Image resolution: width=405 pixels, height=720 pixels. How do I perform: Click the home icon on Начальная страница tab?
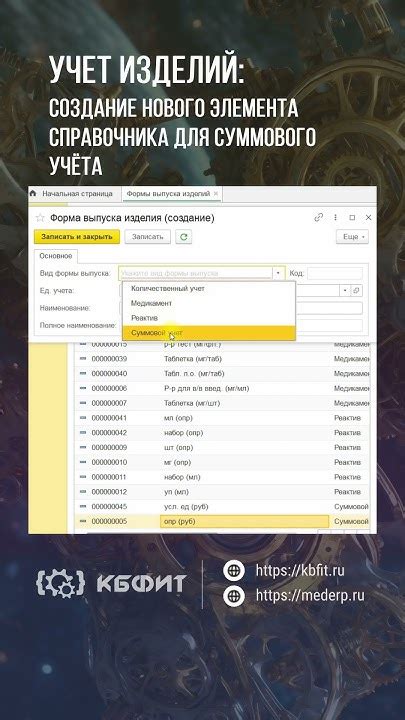click(33, 194)
